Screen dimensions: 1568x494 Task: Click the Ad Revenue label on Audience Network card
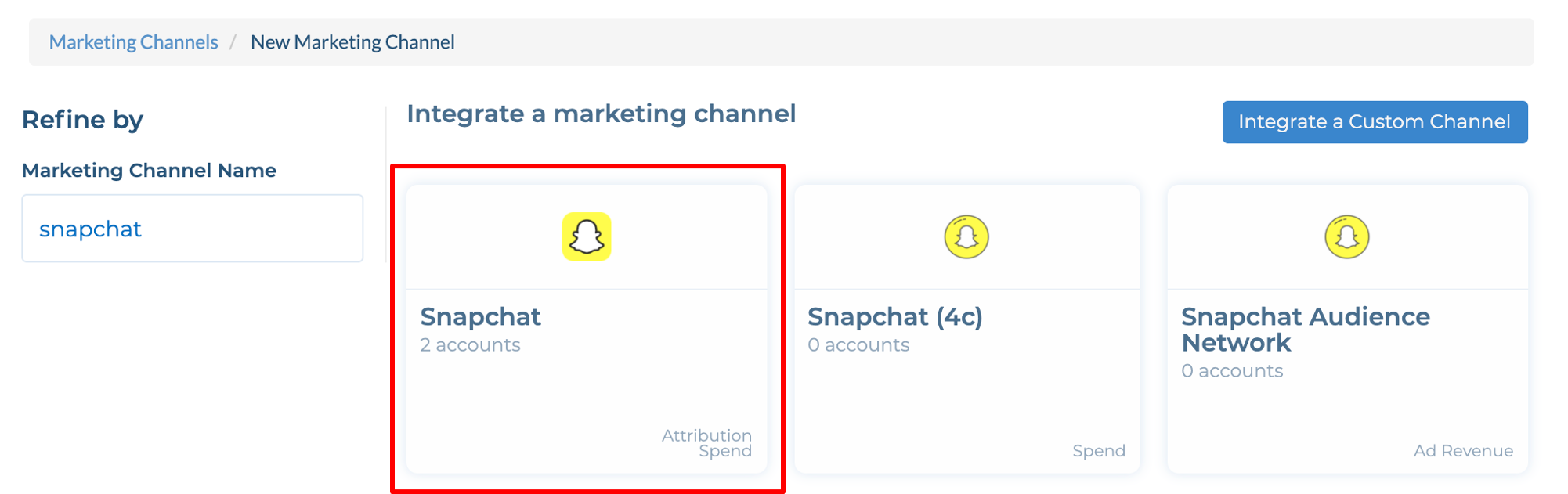1463,451
